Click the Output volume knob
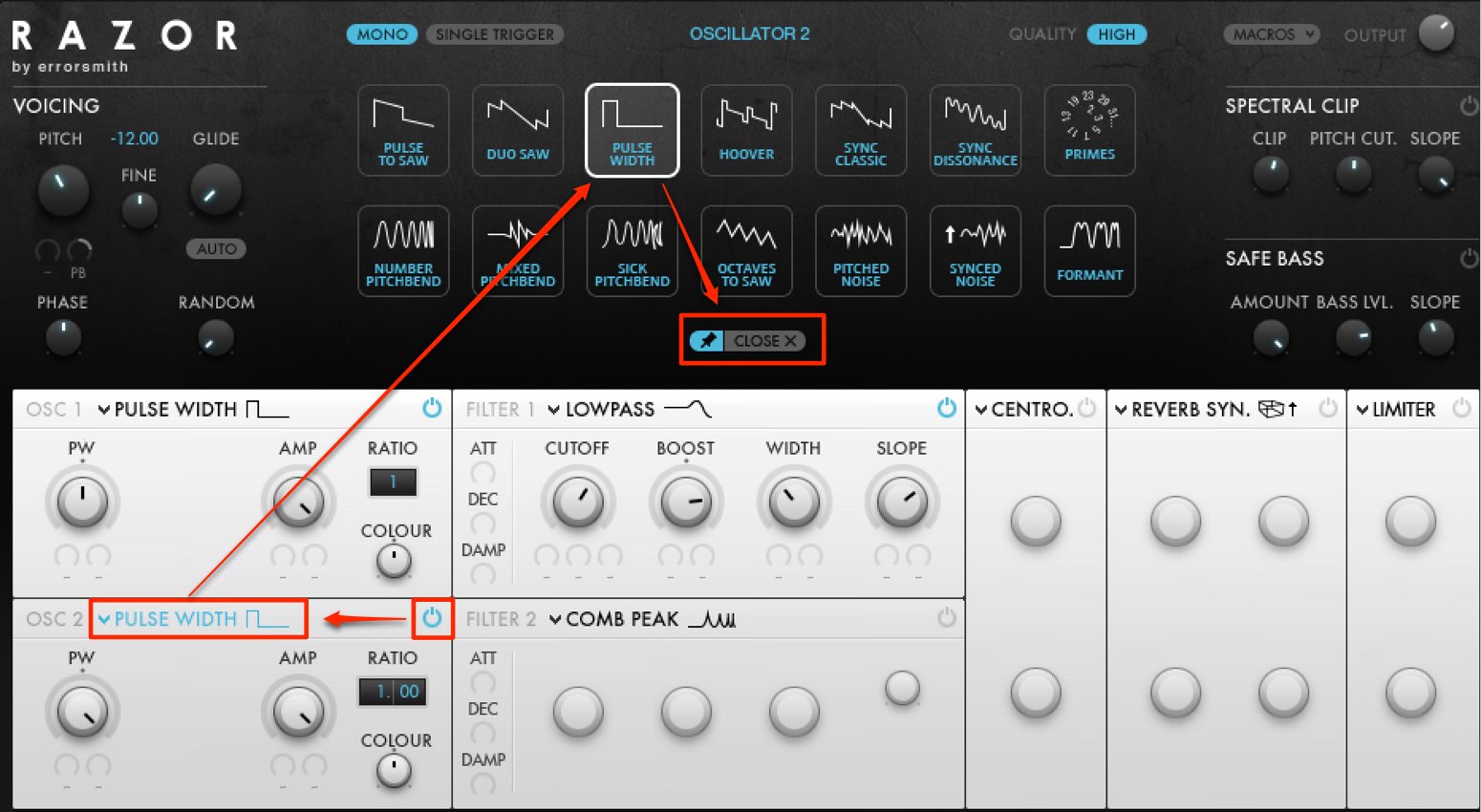 1437,32
